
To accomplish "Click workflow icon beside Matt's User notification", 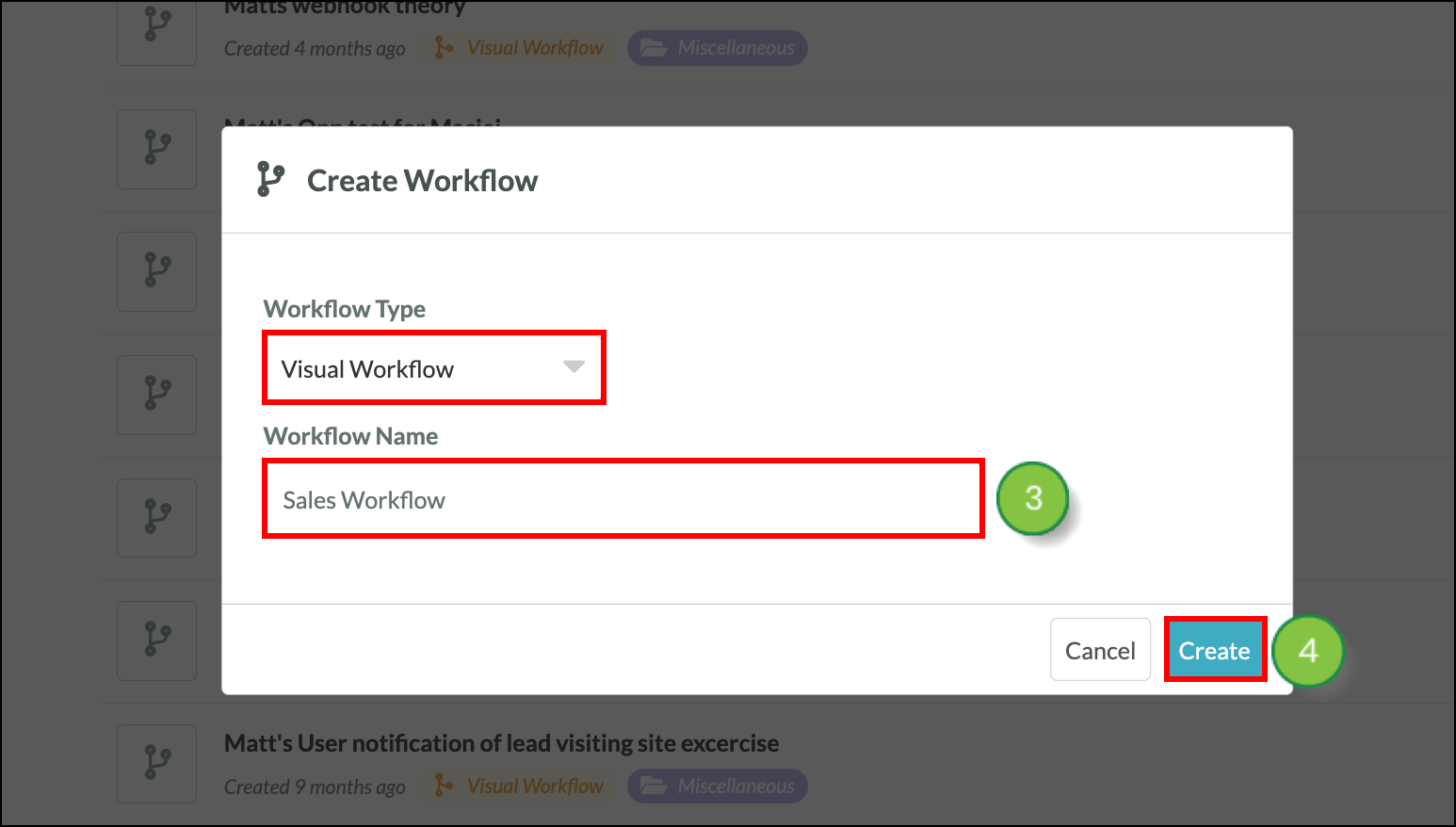I will pyautogui.click(x=157, y=763).
